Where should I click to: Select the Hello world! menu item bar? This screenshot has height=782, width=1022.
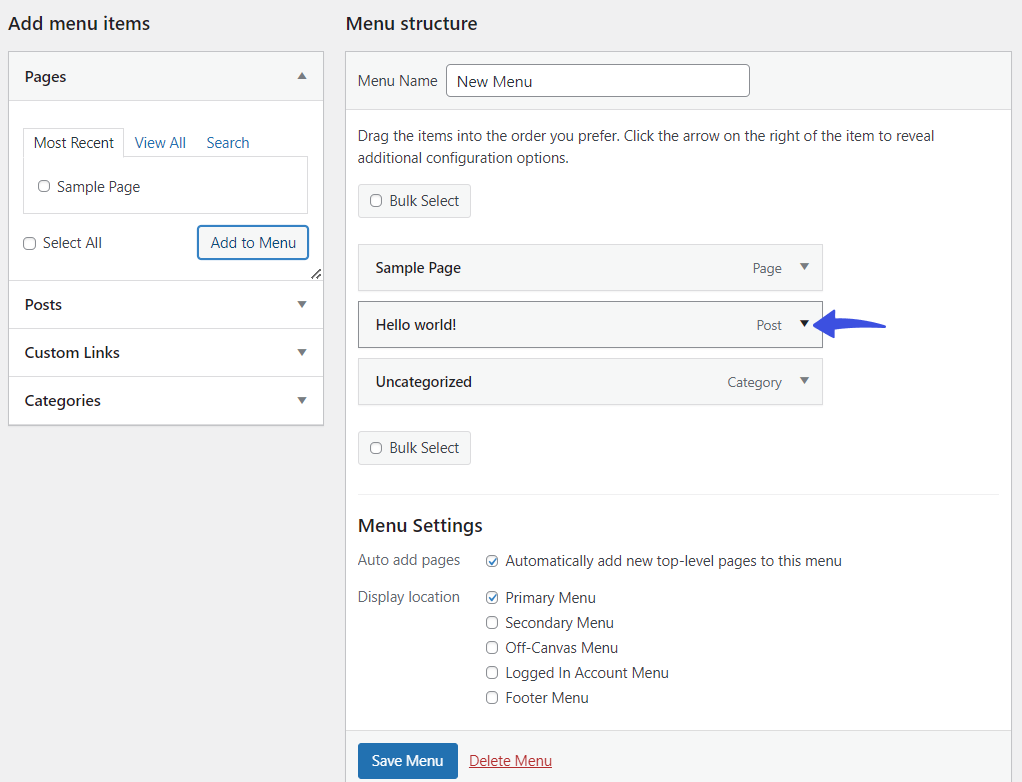tap(590, 325)
